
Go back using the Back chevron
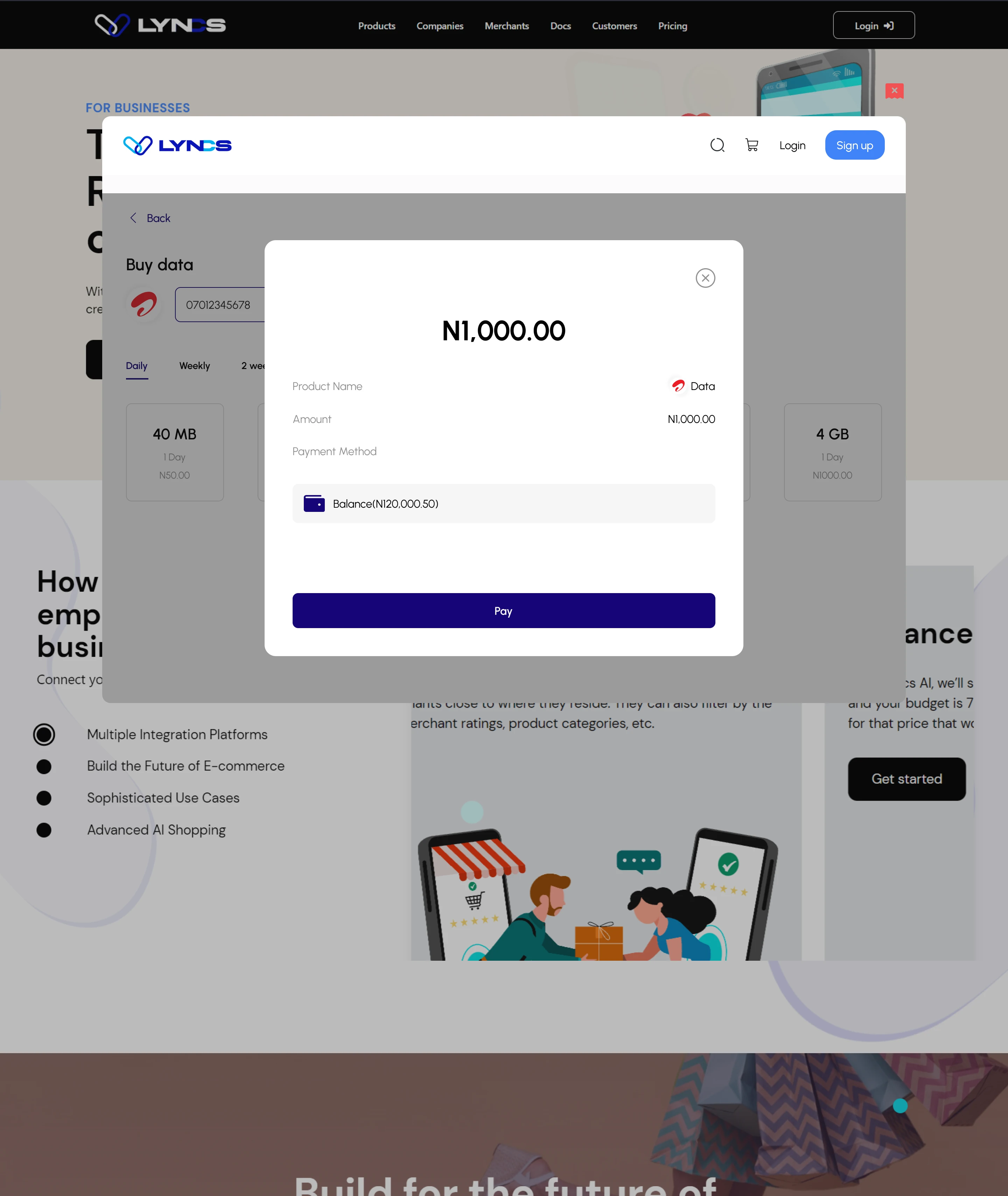point(133,218)
